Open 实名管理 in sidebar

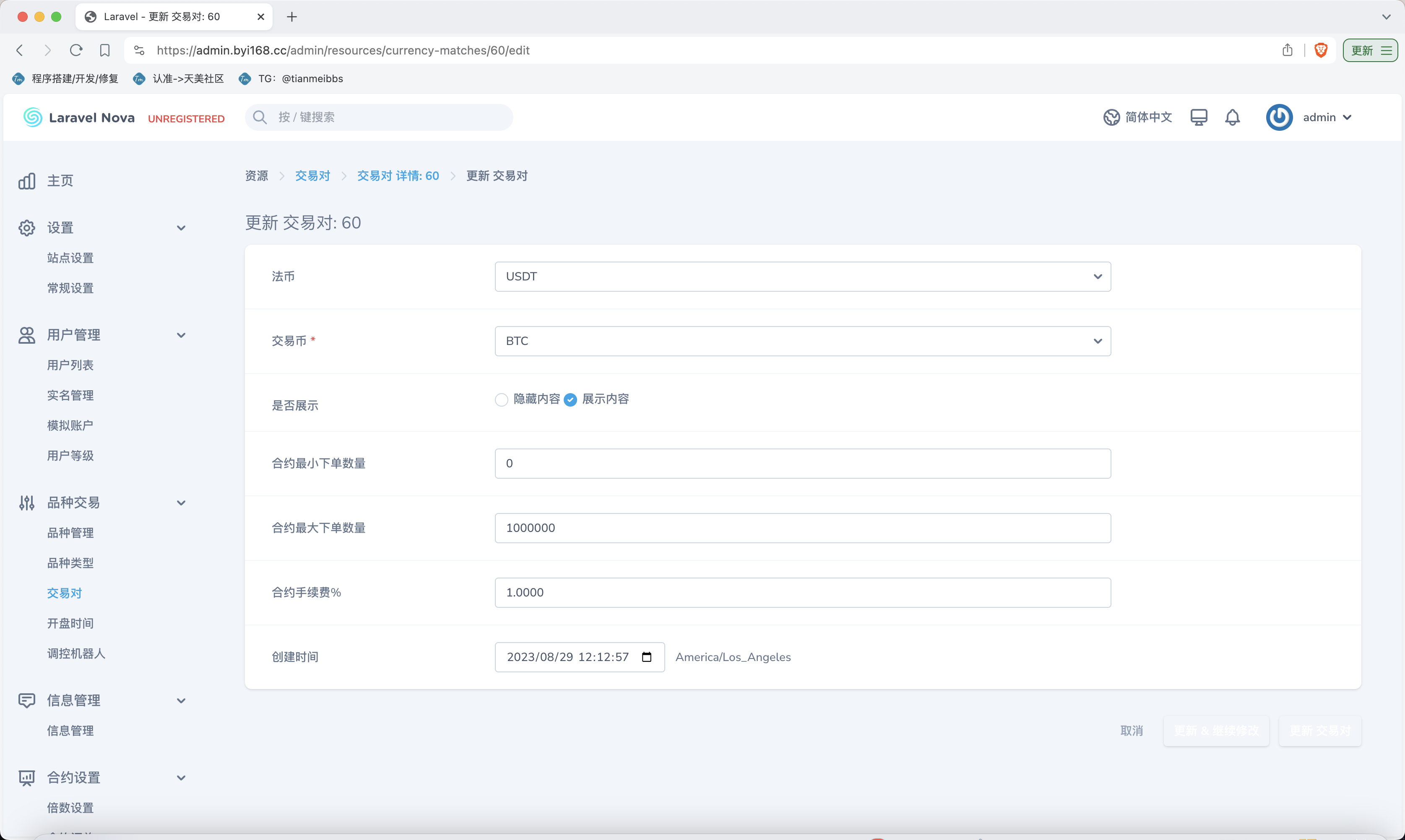click(70, 395)
